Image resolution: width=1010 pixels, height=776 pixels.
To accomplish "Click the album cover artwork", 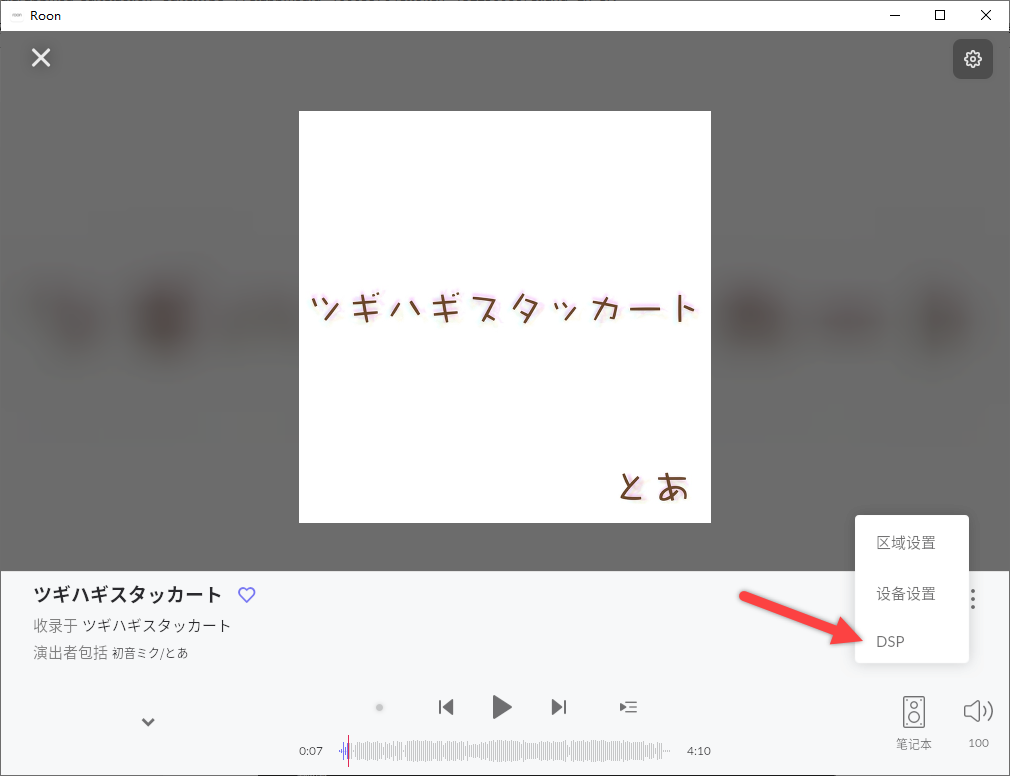I will click(505, 317).
